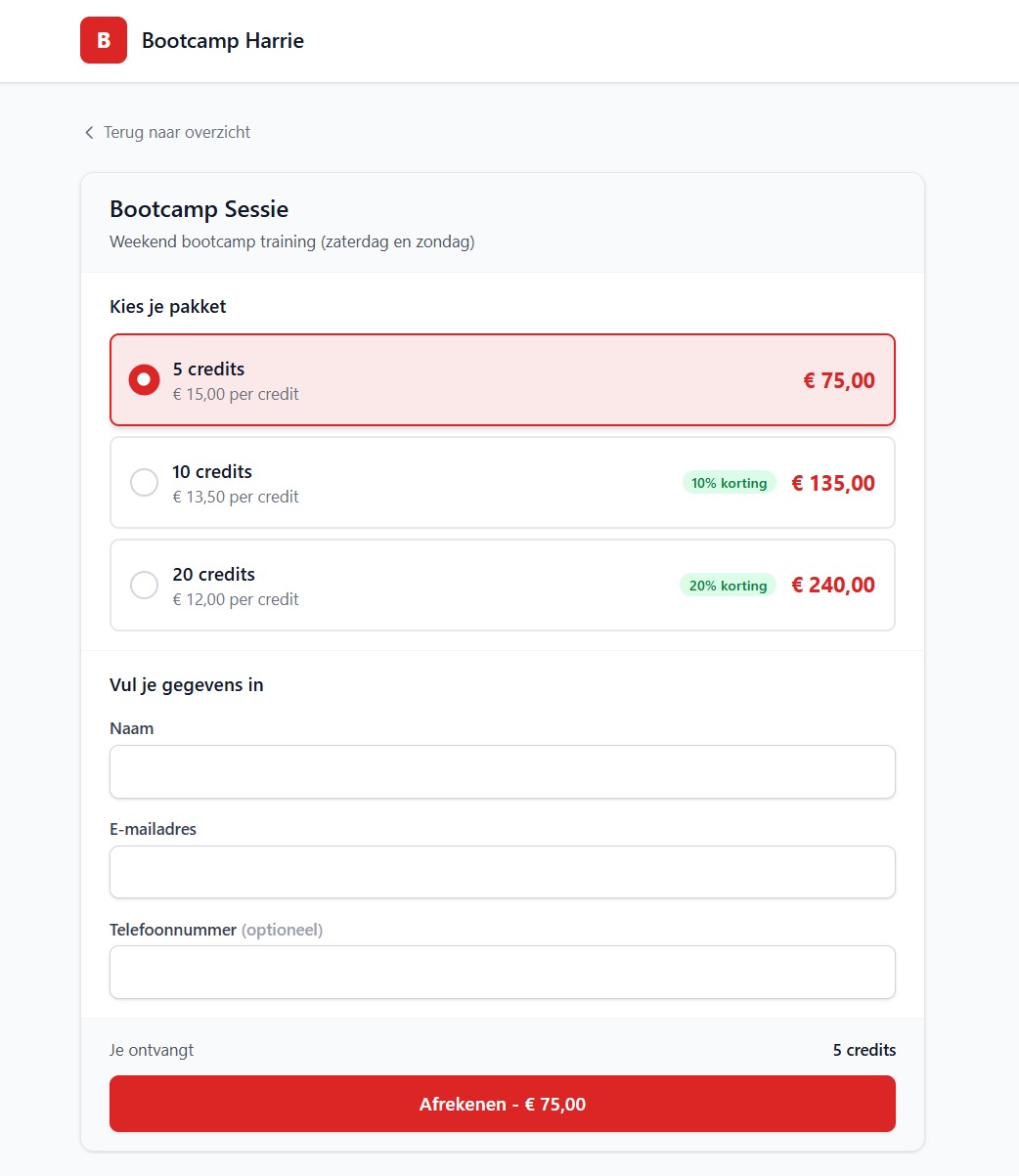Select the 5 credits package
The height and width of the screenshot is (1176, 1019).
[502, 379]
